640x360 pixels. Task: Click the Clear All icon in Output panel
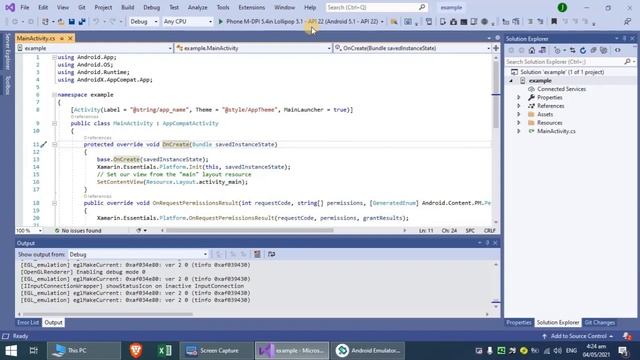257,254
